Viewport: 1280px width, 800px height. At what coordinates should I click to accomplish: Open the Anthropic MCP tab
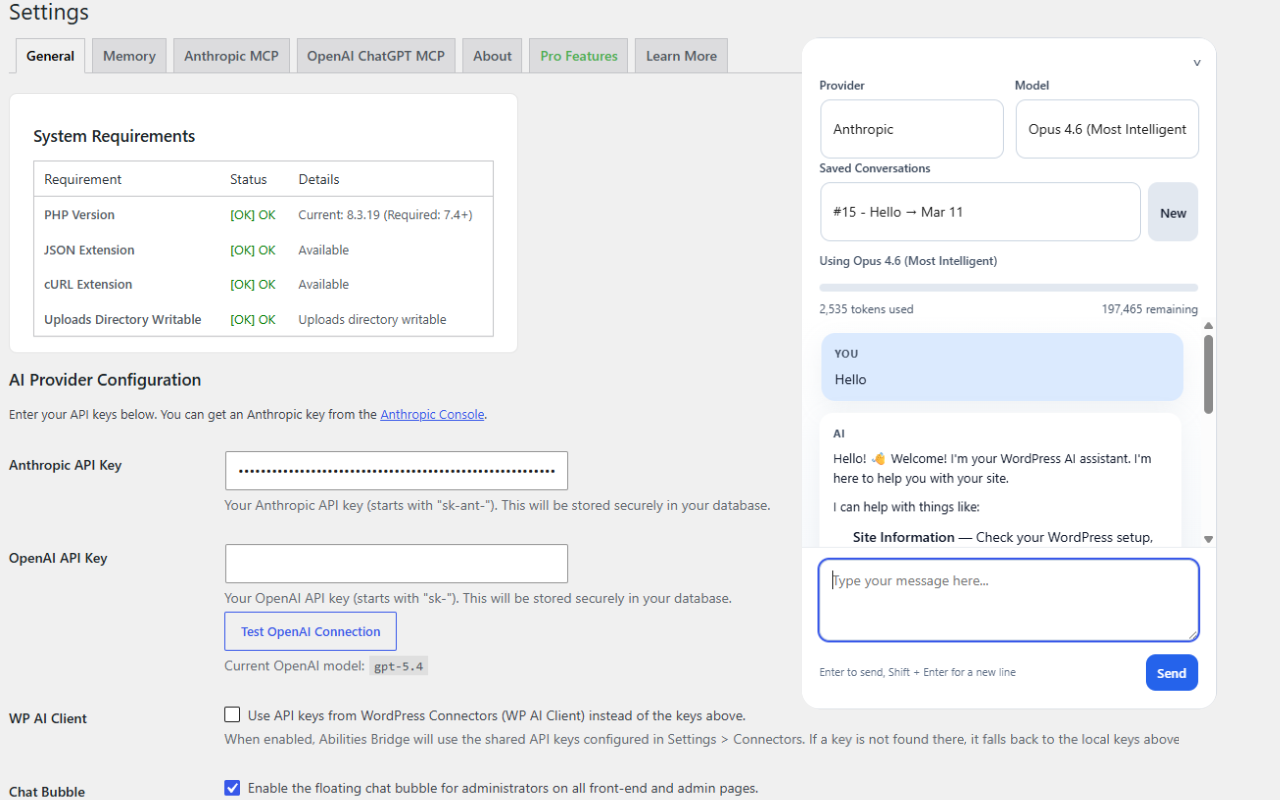[232, 56]
